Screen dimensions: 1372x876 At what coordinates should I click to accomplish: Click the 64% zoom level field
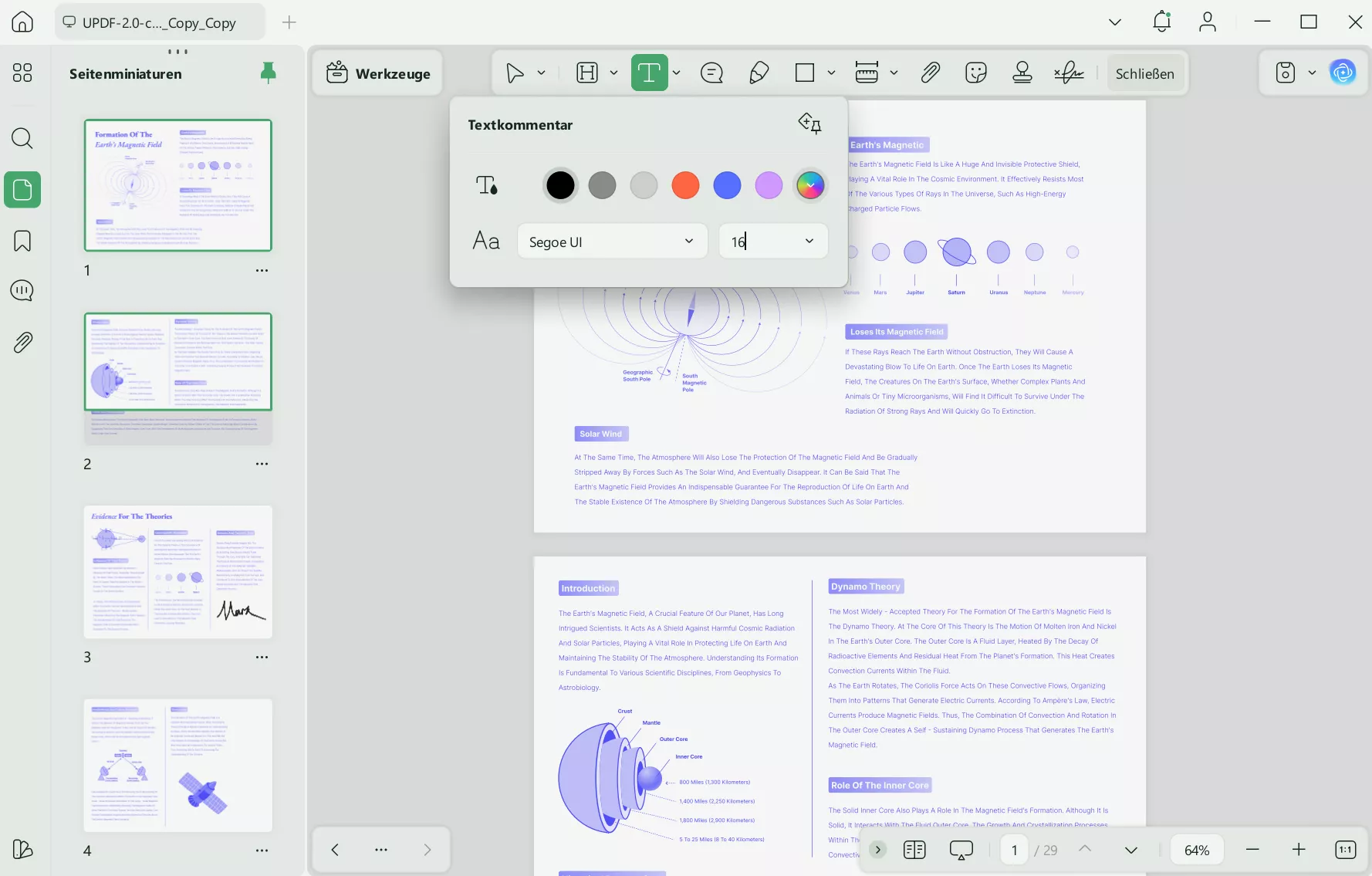[x=1197, y=850]
